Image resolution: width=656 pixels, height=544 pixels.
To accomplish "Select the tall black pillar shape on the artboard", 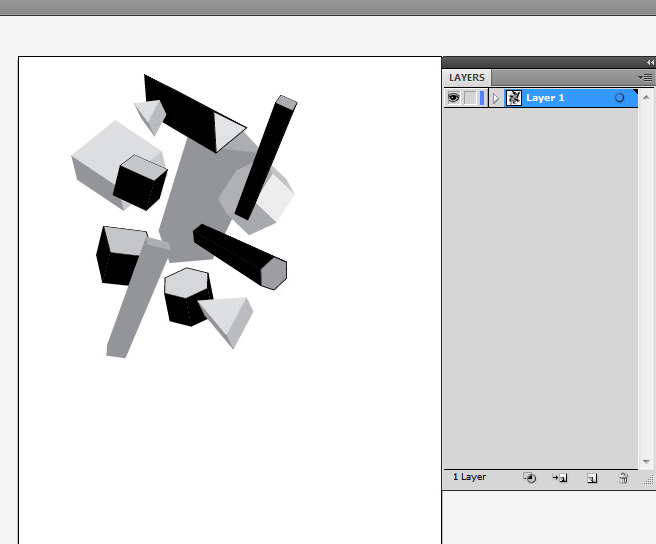I will tap(264, 160).
